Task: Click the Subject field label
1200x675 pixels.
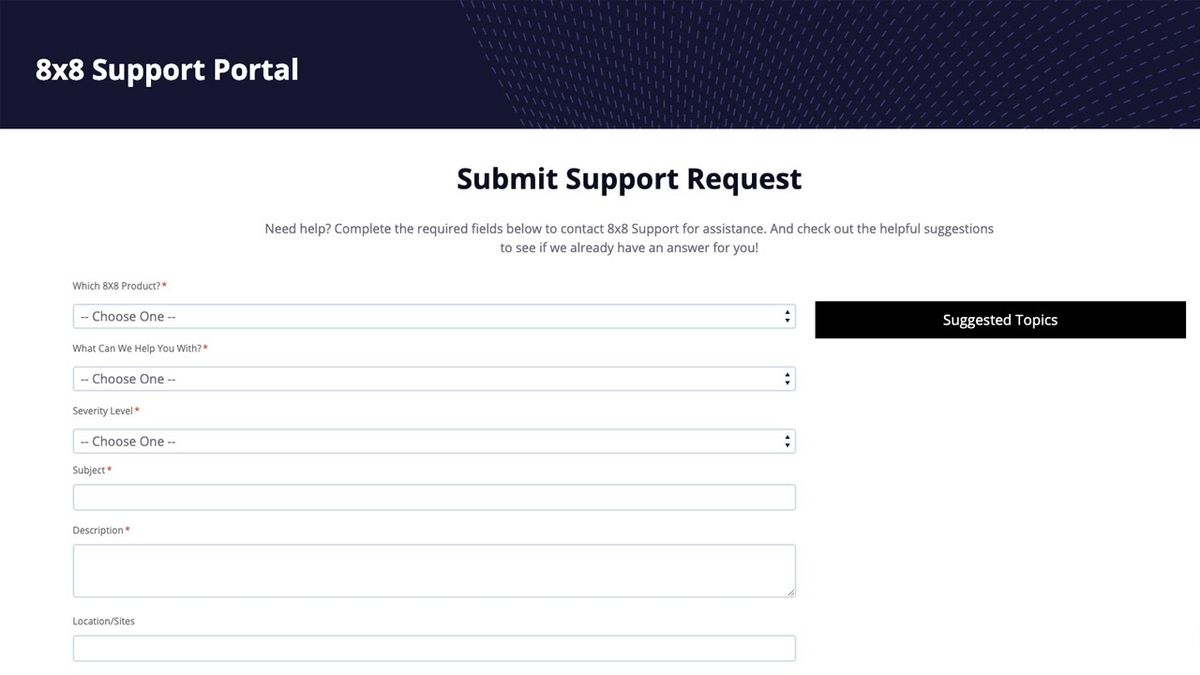Action: coord(89,470)
